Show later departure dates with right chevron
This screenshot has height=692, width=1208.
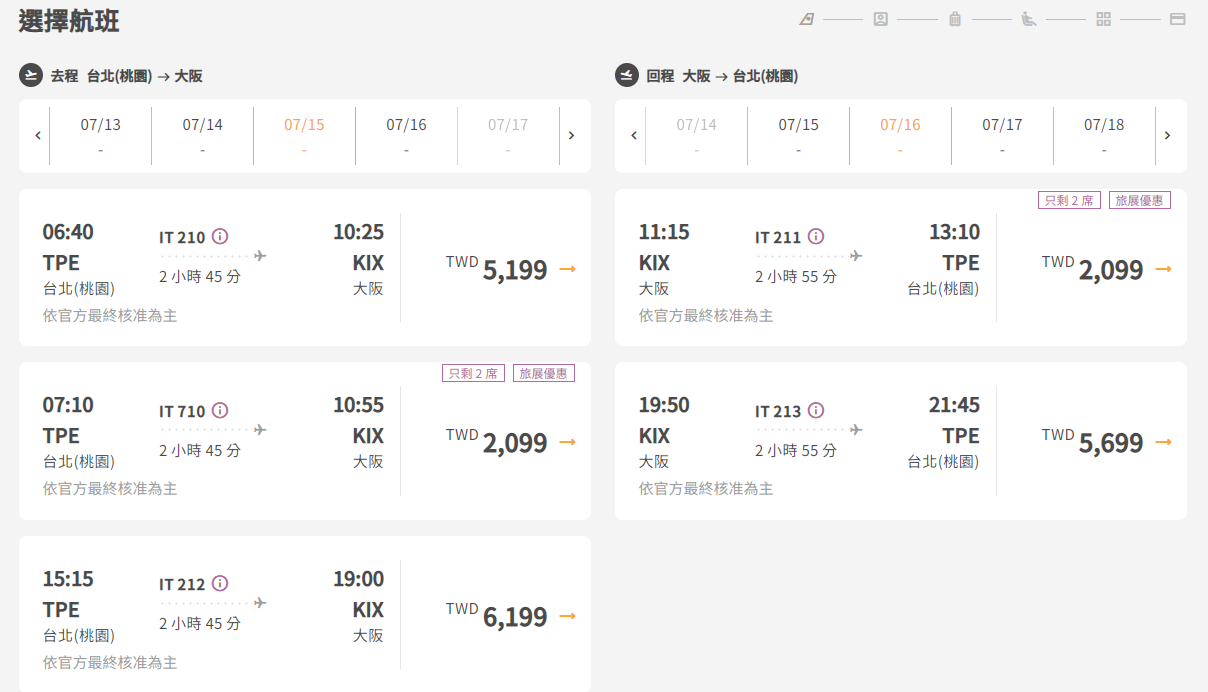coord(571,135)
